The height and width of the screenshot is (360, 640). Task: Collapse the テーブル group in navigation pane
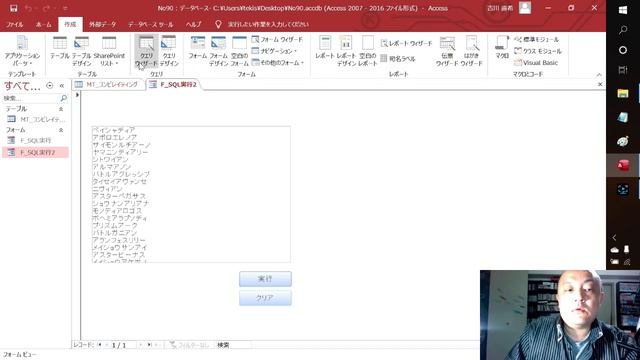tap(61, 109)
